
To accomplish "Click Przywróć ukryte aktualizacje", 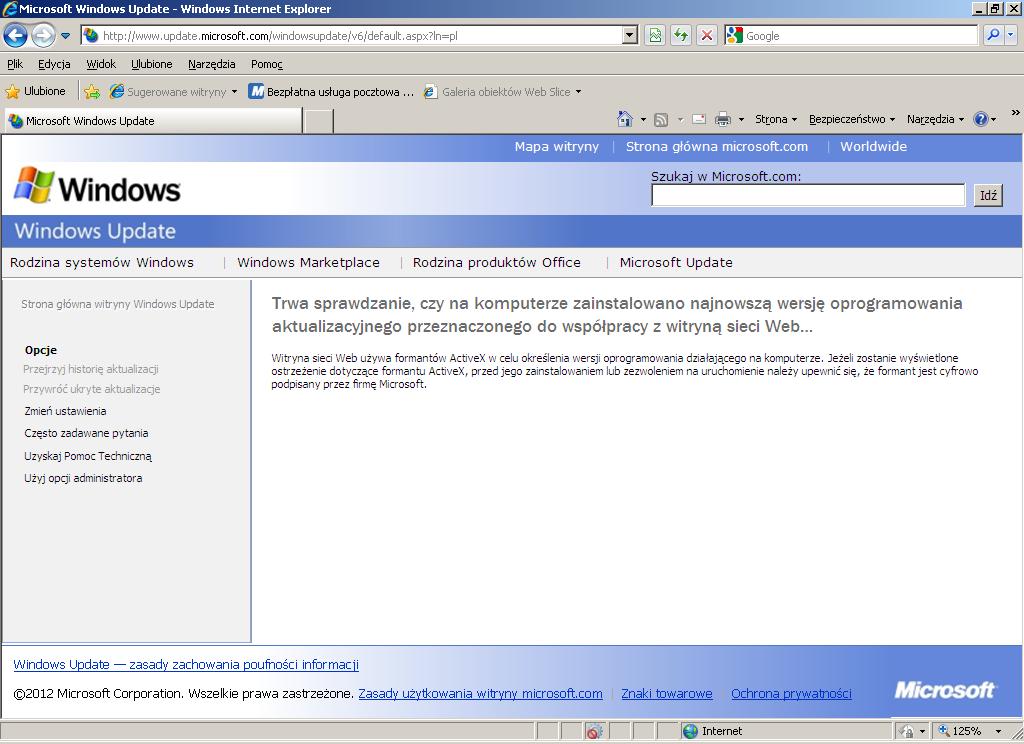I will 91,389.
